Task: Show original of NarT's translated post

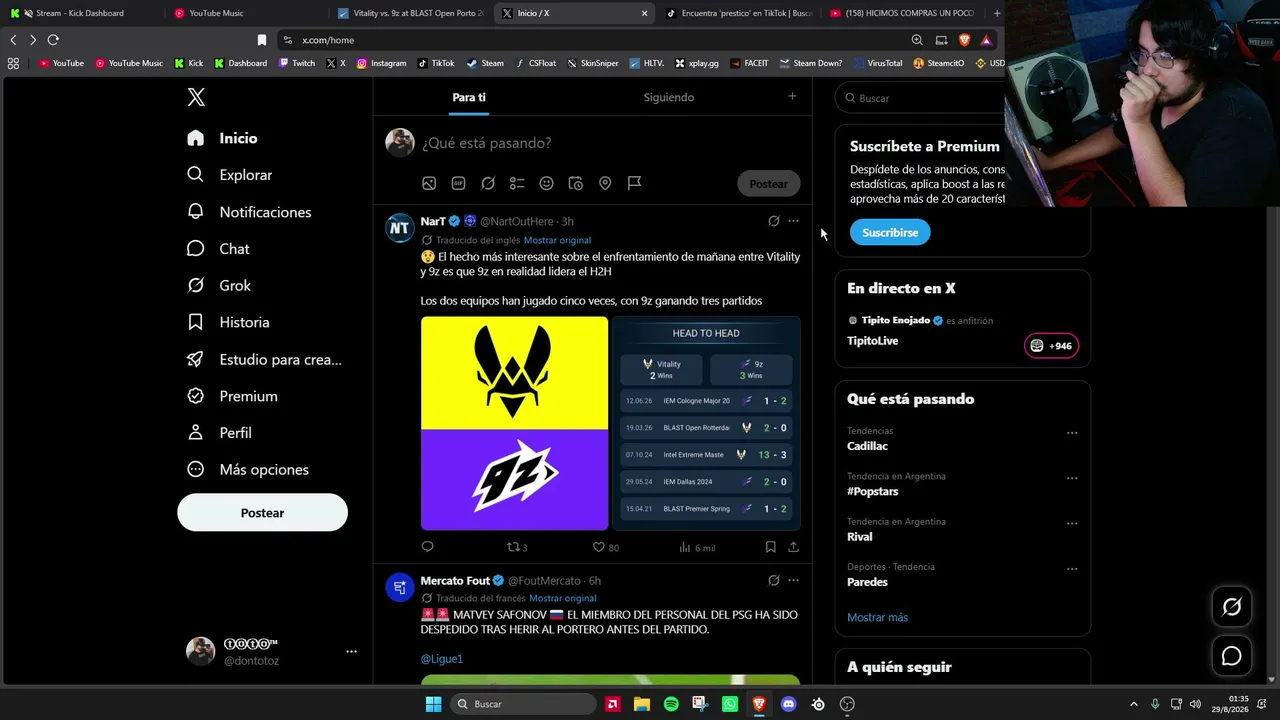Action: pyautogui.click(x=557, y=240)
